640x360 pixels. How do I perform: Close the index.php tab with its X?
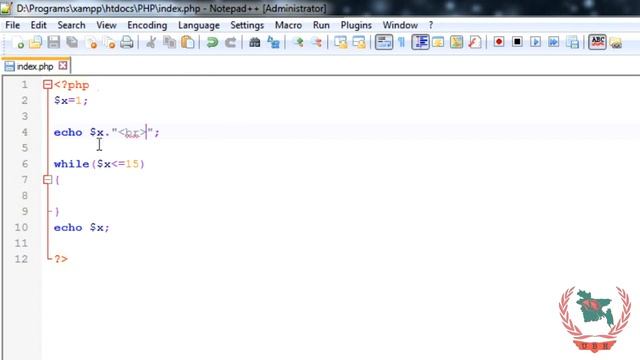[x=63, y=66]
